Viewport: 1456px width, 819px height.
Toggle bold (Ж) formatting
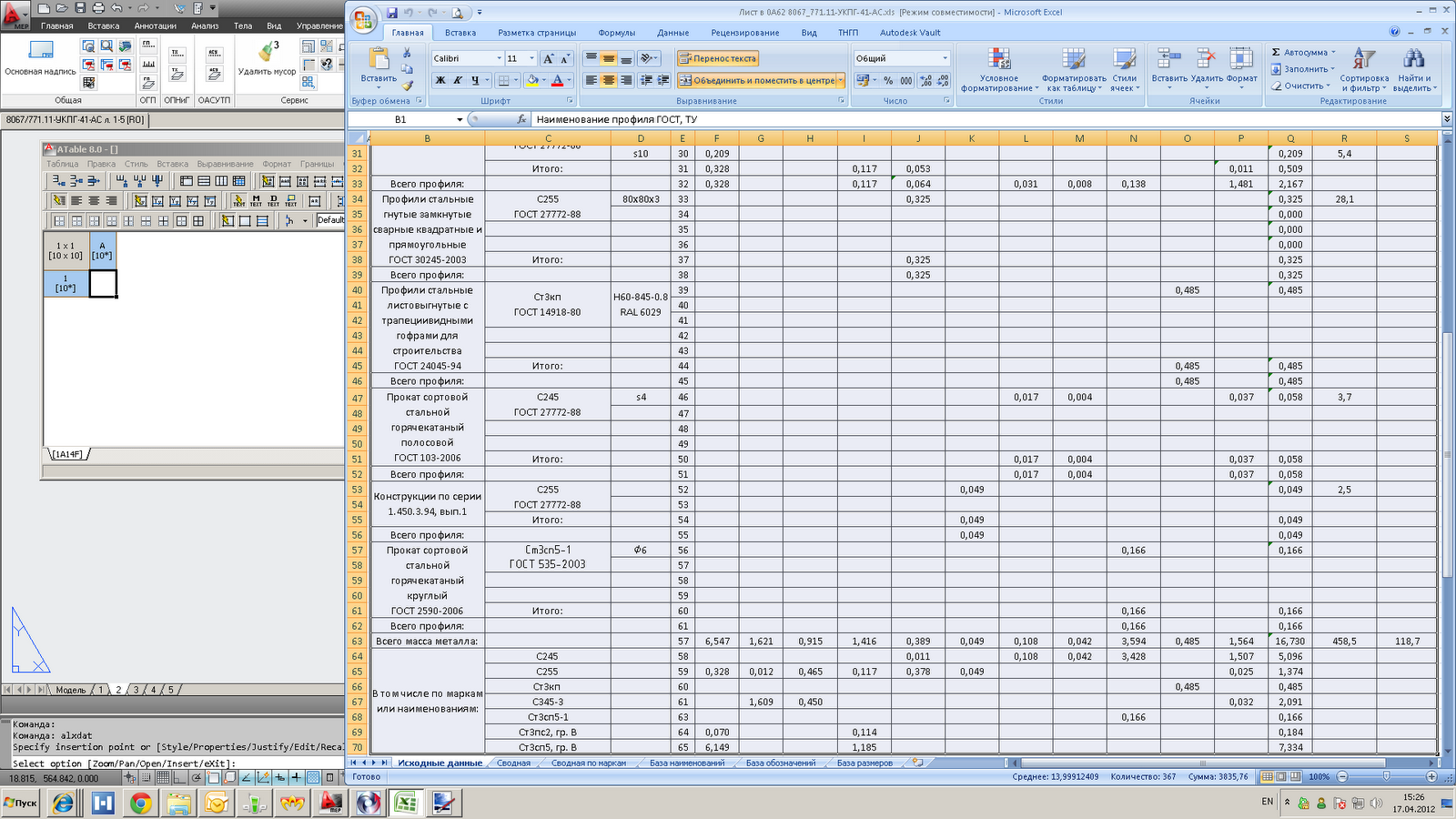[440, 80]
